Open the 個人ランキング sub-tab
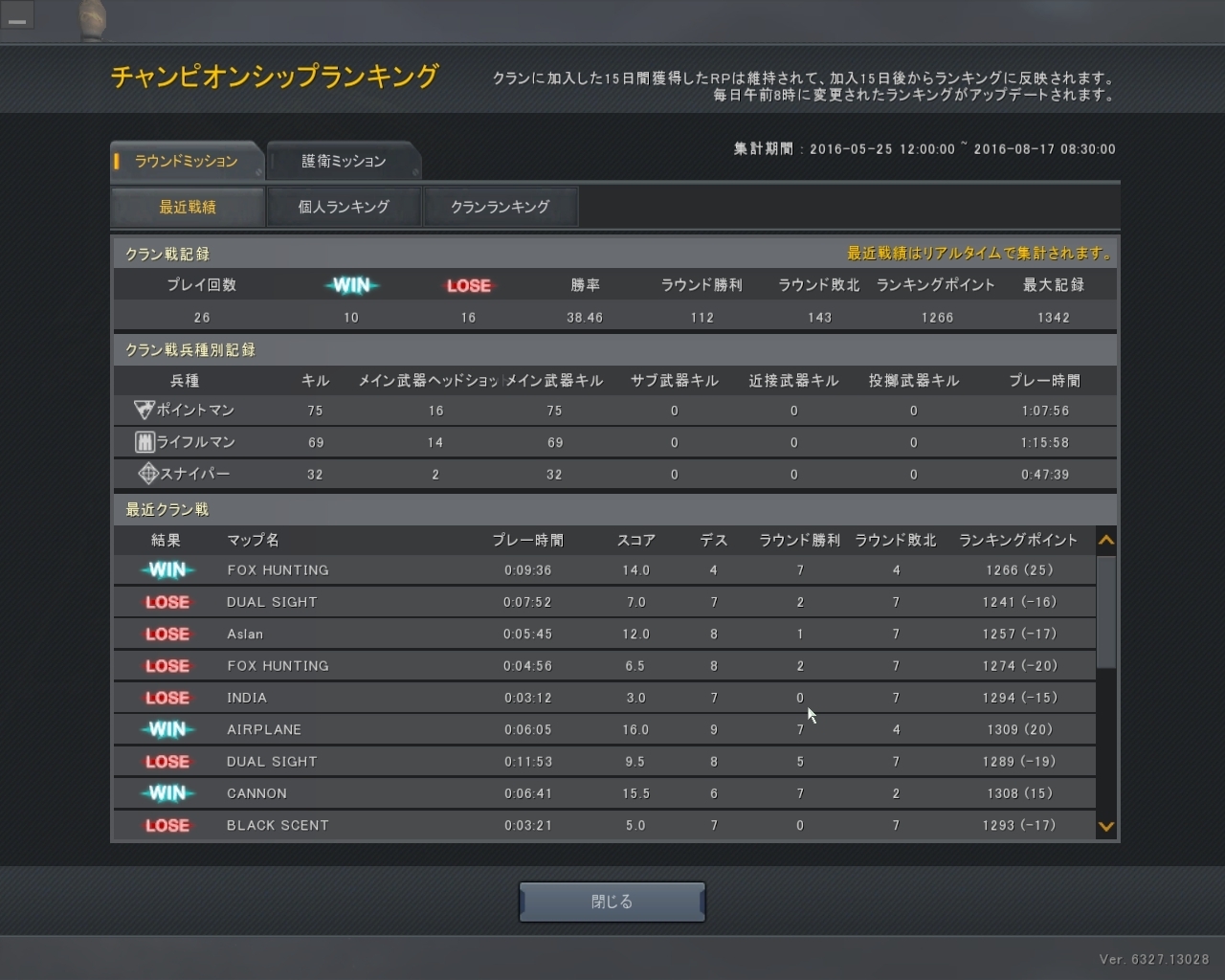Screen dimensions: 1225x980 pyautogui.click(x=344, y=207)
